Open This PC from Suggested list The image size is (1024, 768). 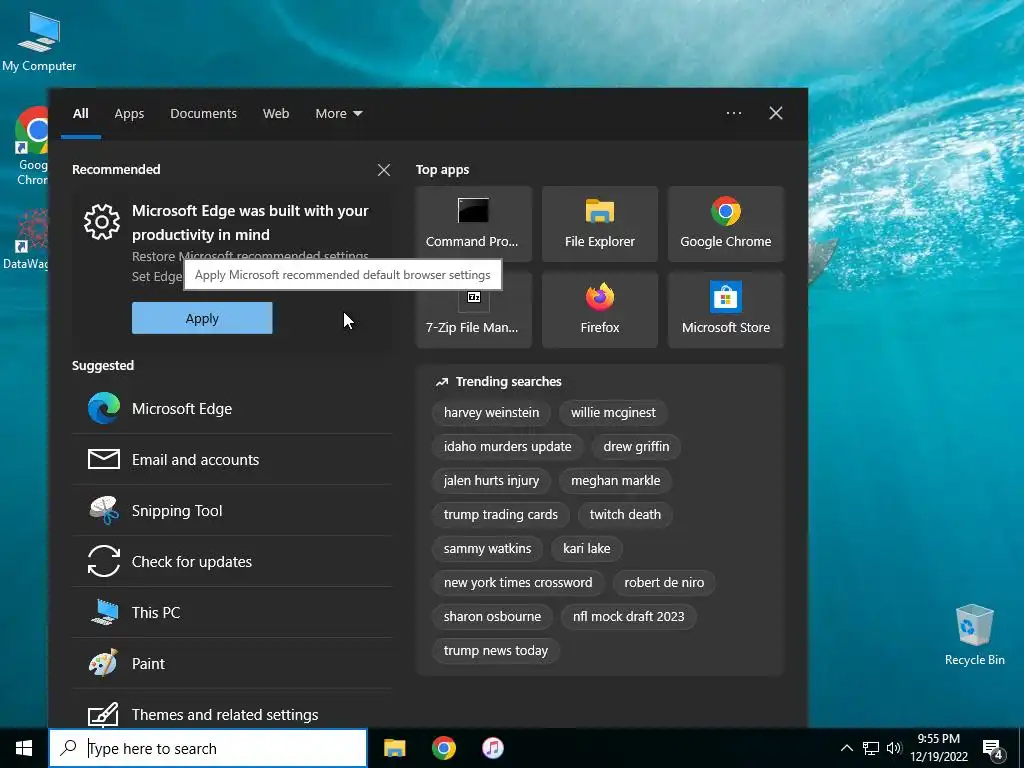[x=232, y=613]
